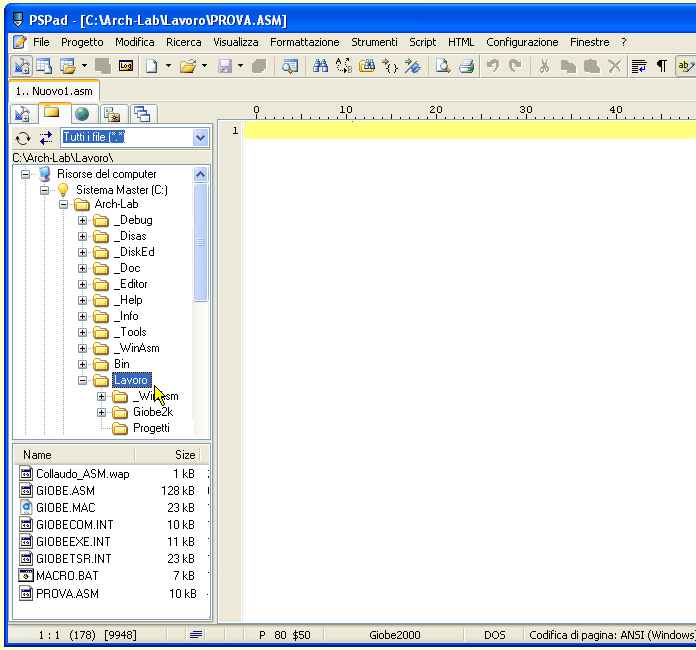696x650 pixels.
Task: Expand the _Editor folder
Action: click(x=83, y=284)
